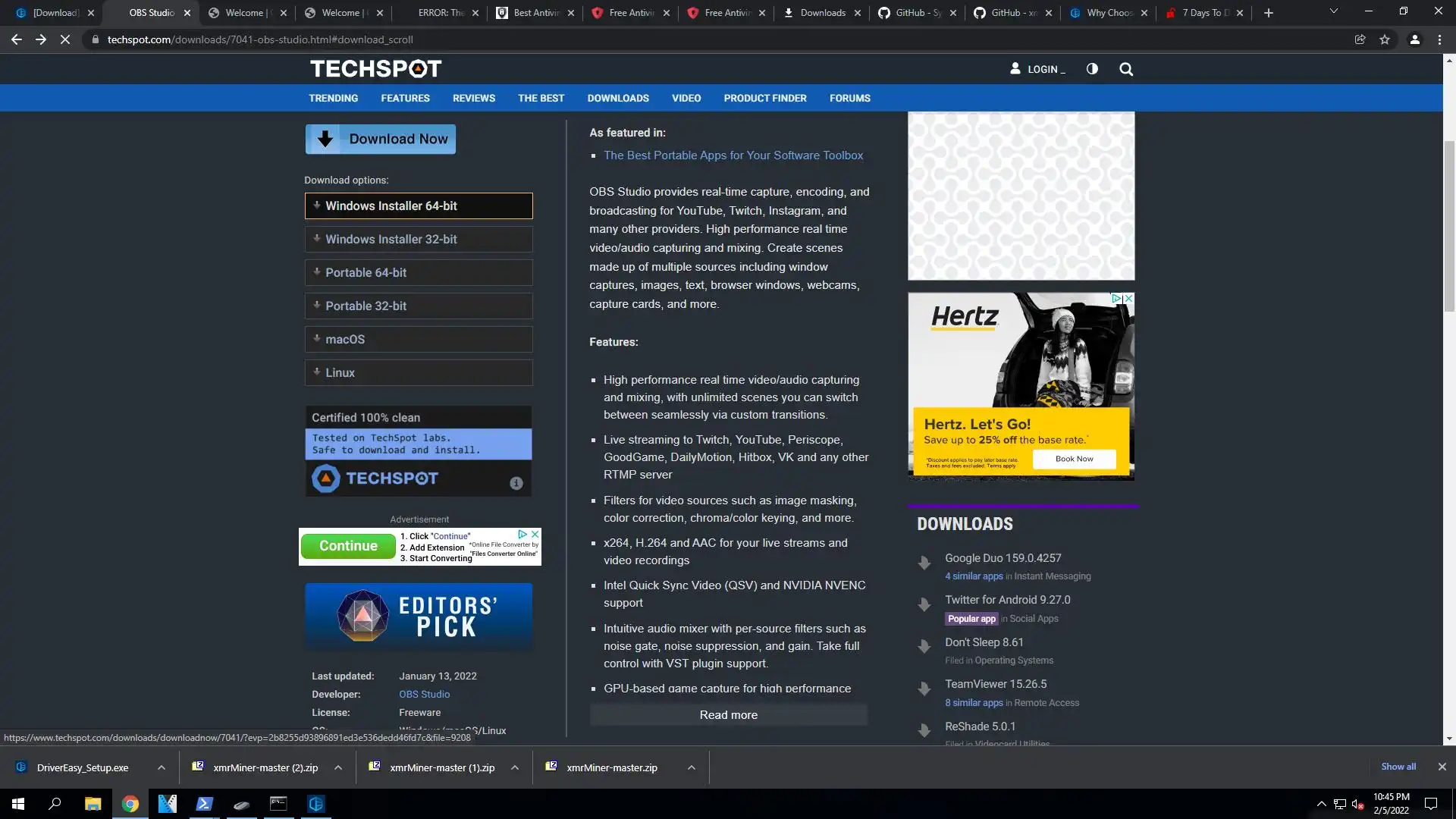
Task: Click the page vertical scrollbar thumb
Action: (1449, 227)
